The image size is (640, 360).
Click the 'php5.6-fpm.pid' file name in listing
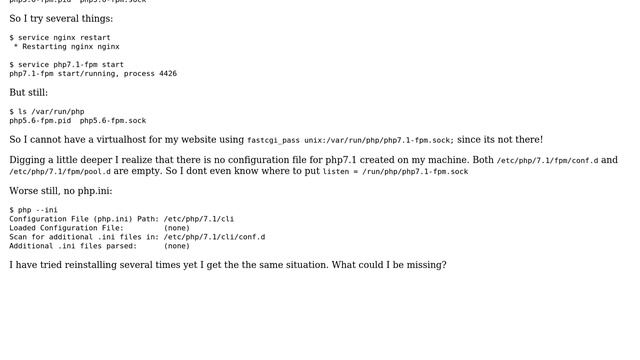click(40, 120)
